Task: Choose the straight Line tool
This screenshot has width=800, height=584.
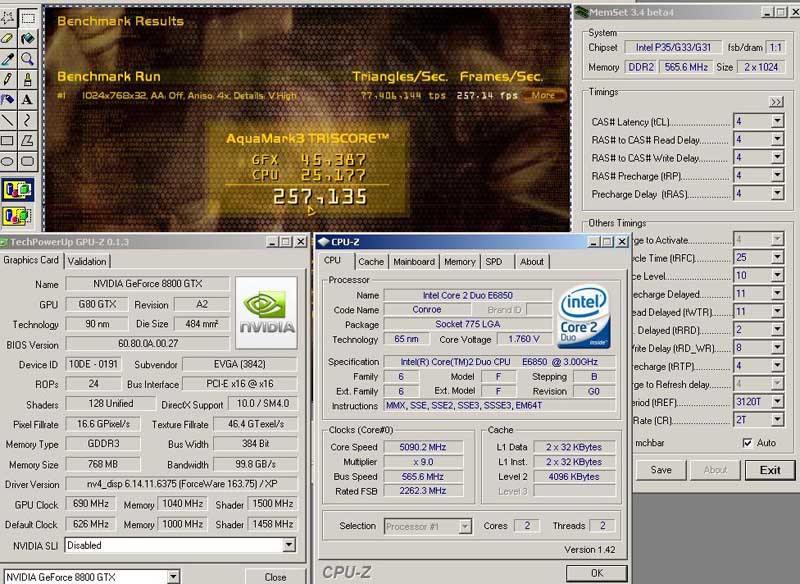Action: pos(7,120)
